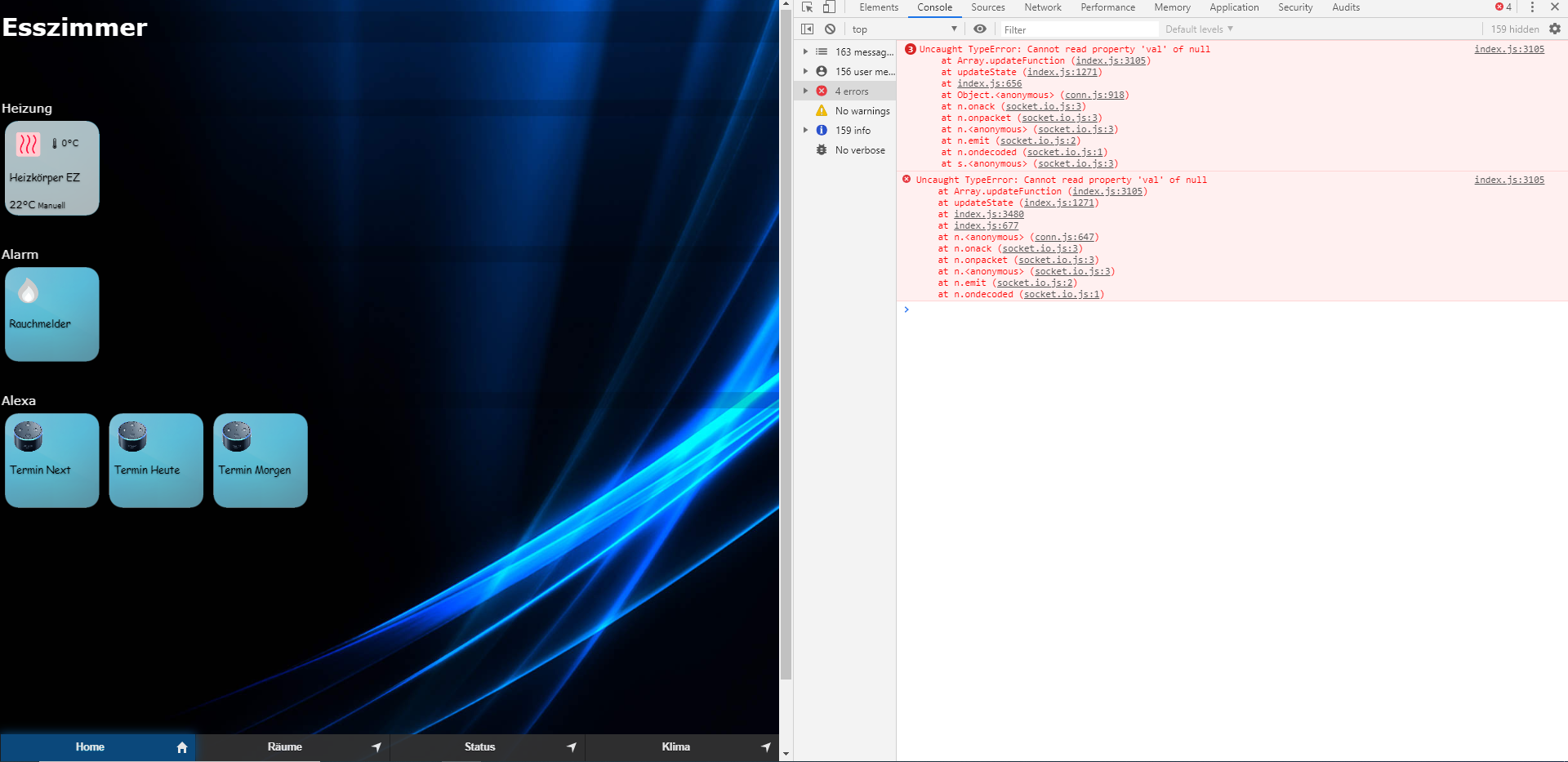
Task: Click the Rauchmelder smoke icon
Action: click(x=29, y=291)
